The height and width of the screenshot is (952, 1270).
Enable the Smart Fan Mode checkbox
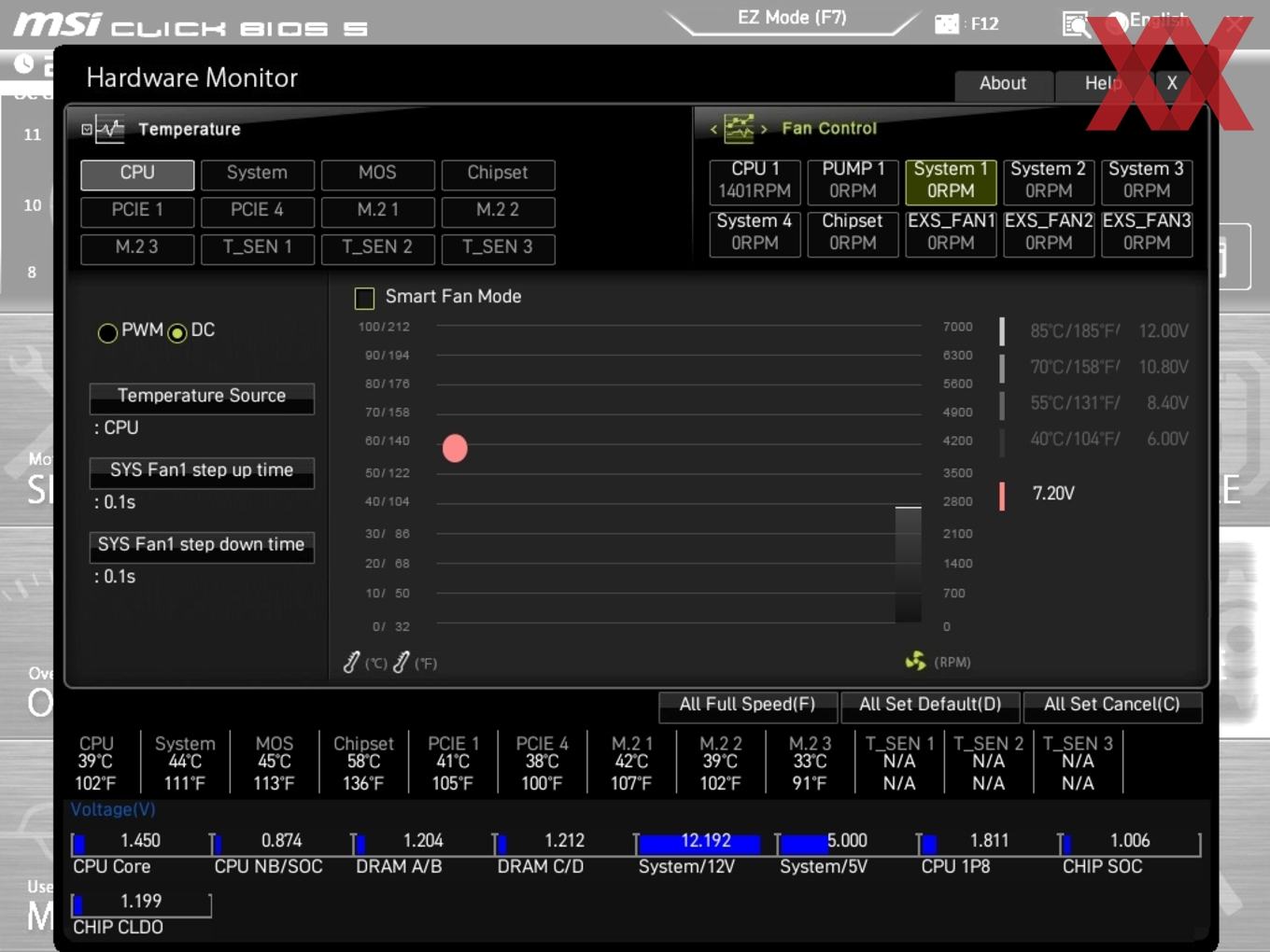364,298
